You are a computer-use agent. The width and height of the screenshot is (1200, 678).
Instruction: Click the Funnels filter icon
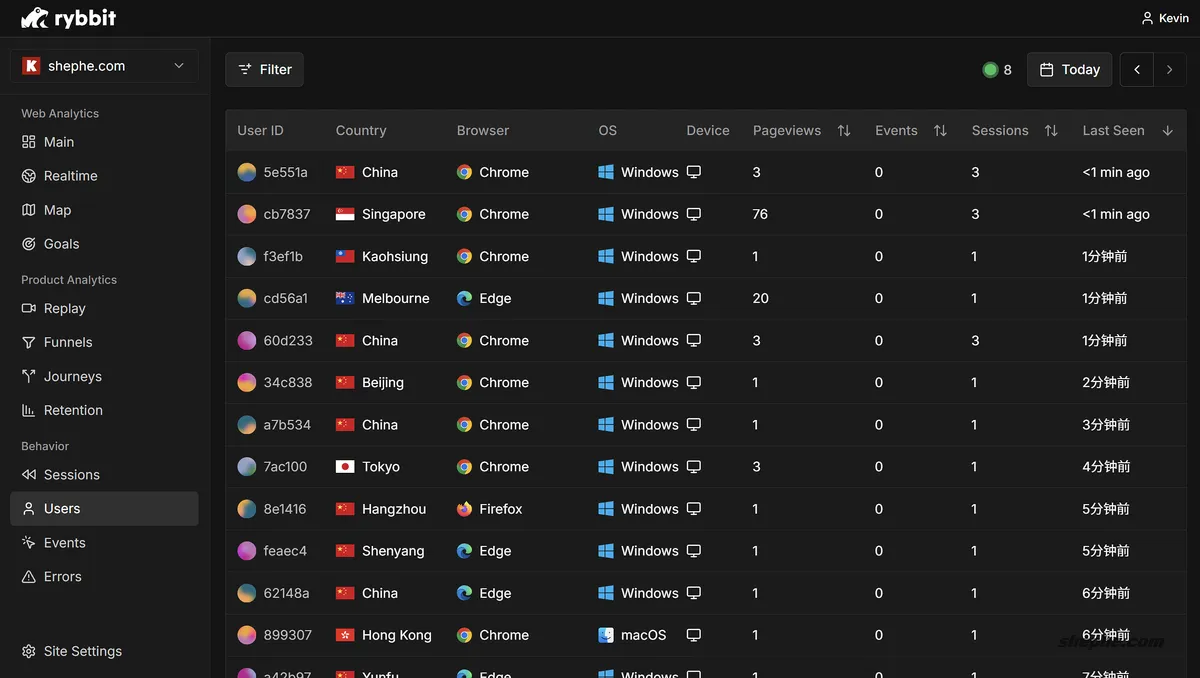click(29, 343)
